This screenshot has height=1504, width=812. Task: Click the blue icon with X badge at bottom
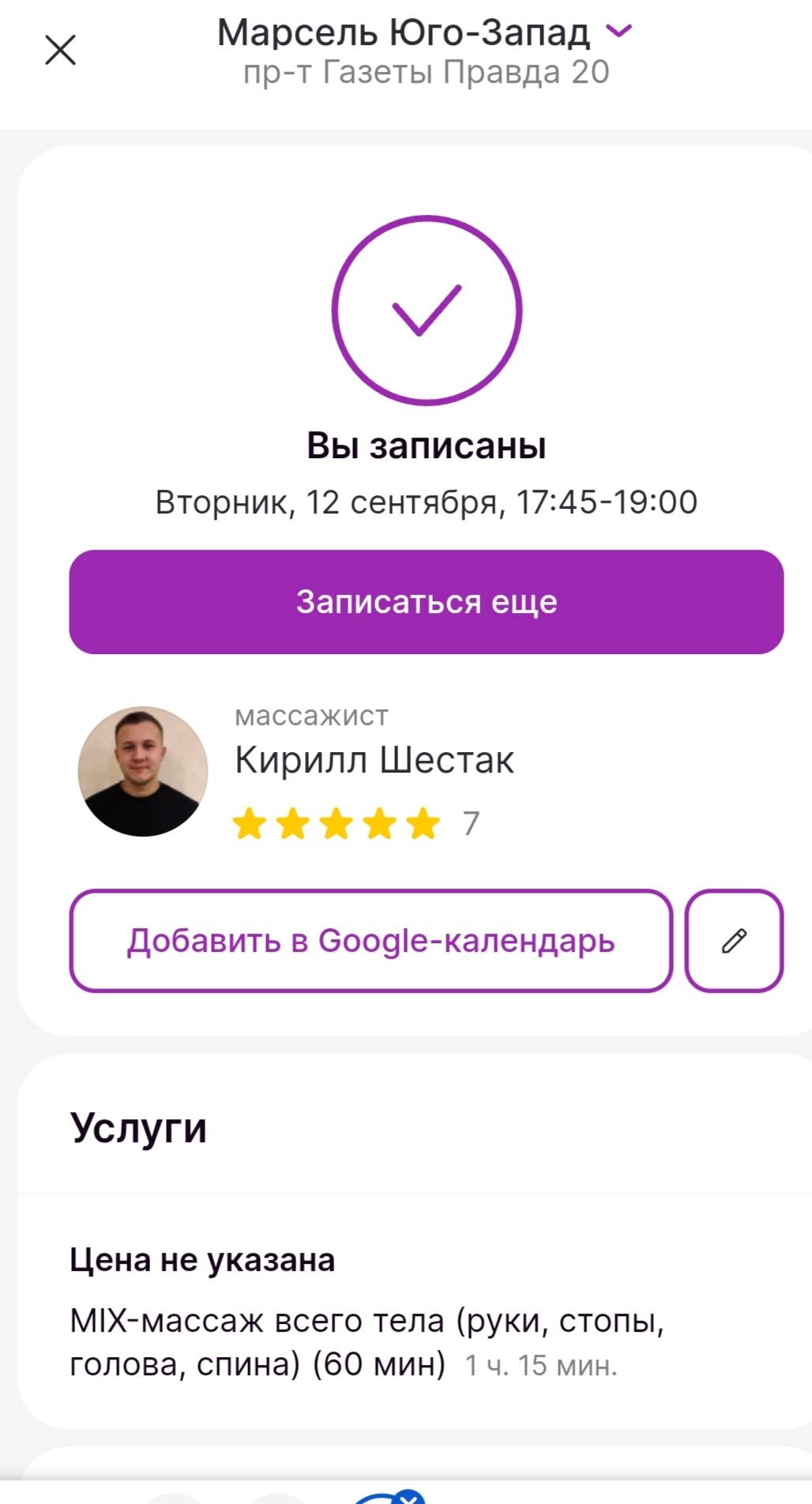pos(387,1496)
